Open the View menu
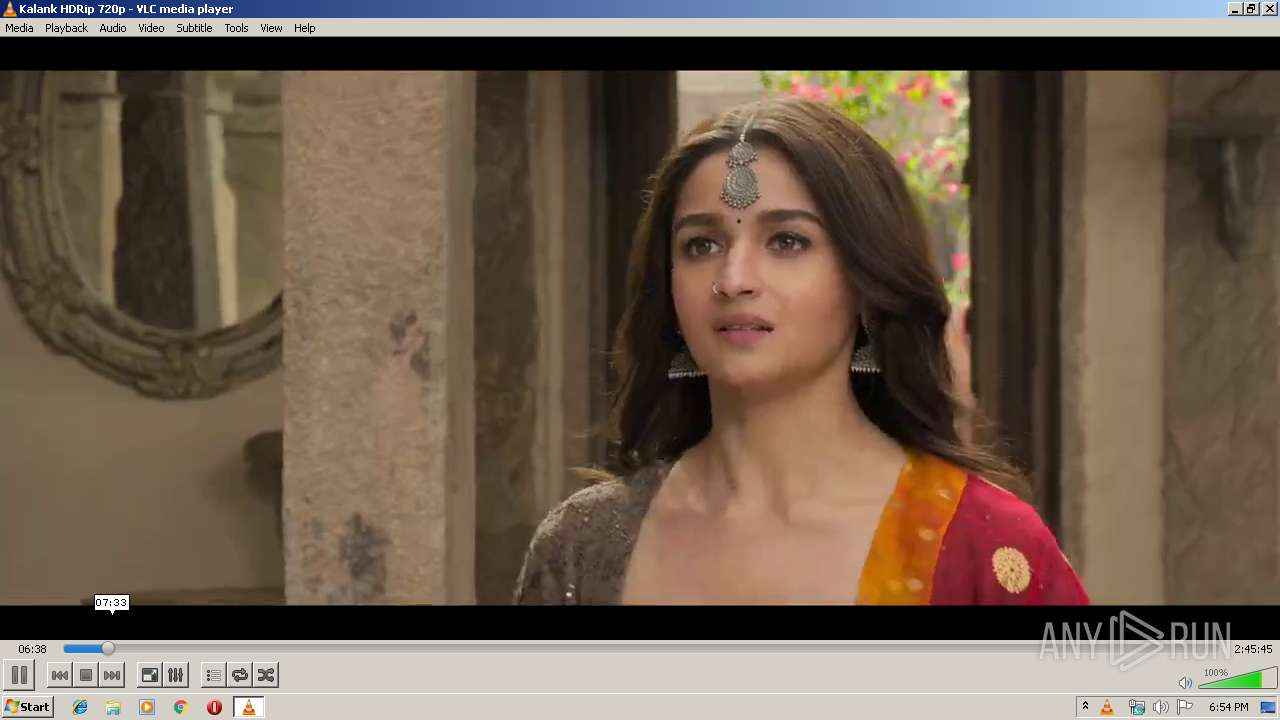 pos(271,28)
